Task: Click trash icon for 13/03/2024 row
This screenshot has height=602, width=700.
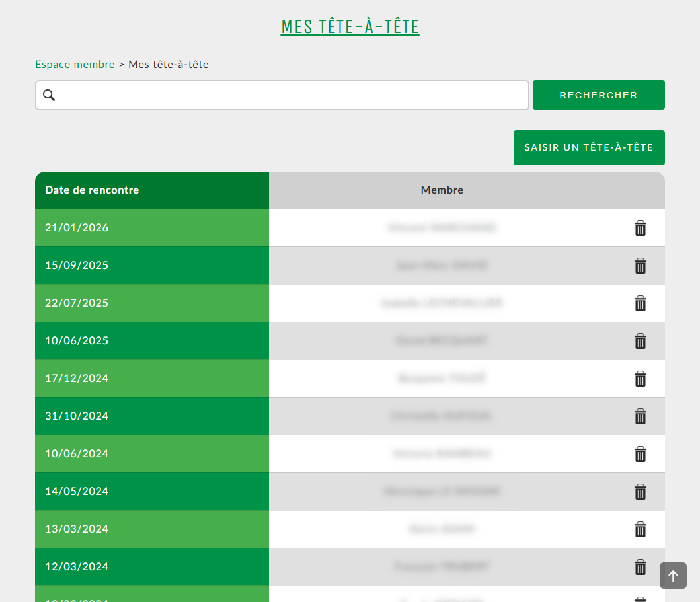Action: (640, 529)
